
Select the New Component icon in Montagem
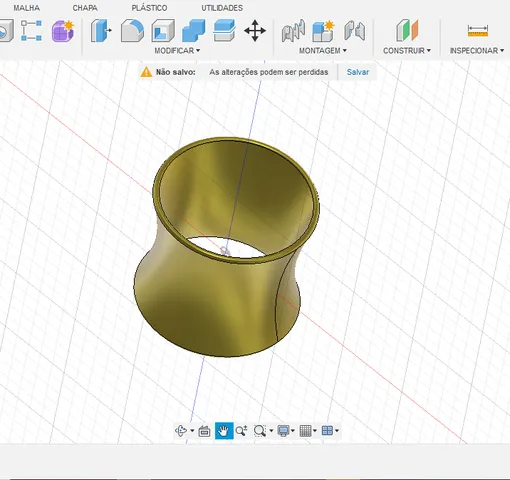tap(323, 31)
